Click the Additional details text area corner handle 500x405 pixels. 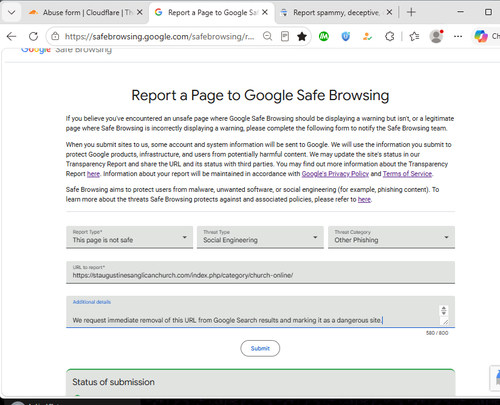click(445, 322)
